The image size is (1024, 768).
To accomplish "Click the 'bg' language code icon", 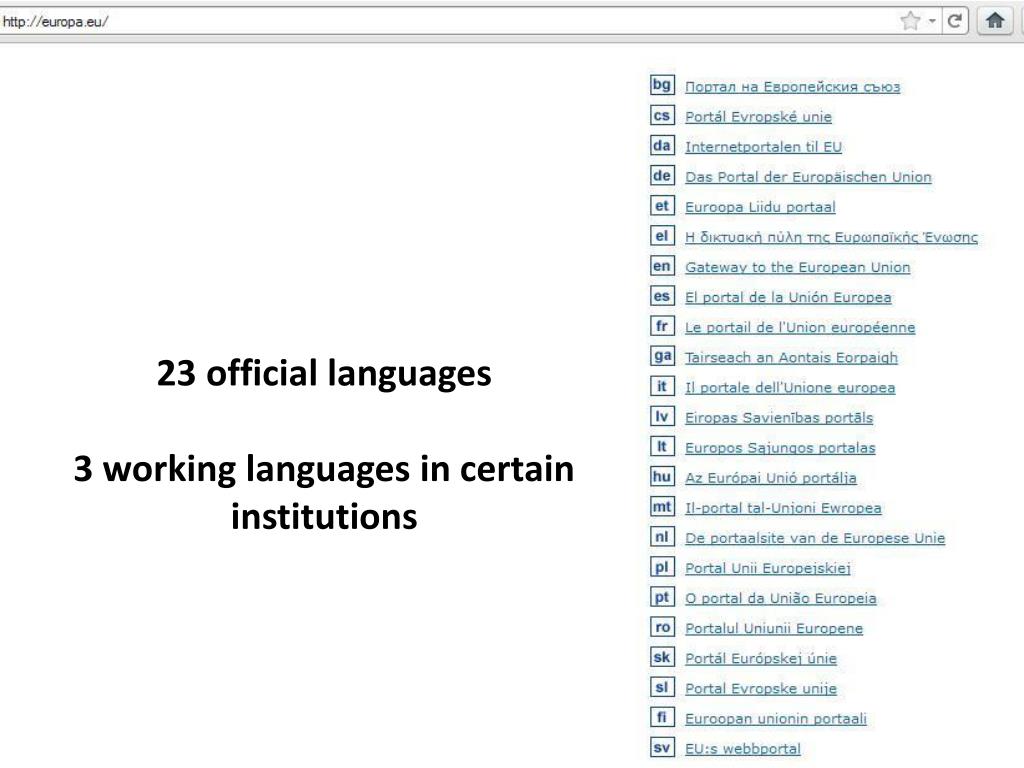I will 662,85.
